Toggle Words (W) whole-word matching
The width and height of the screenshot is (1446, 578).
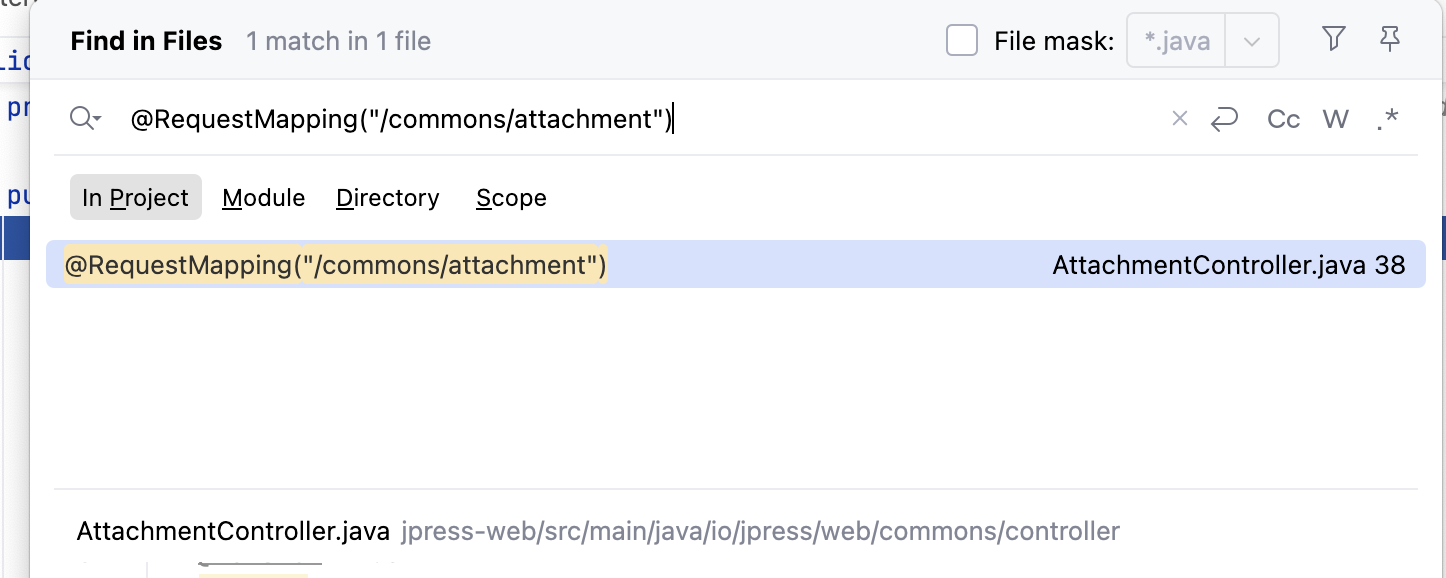pos(1336,120)
